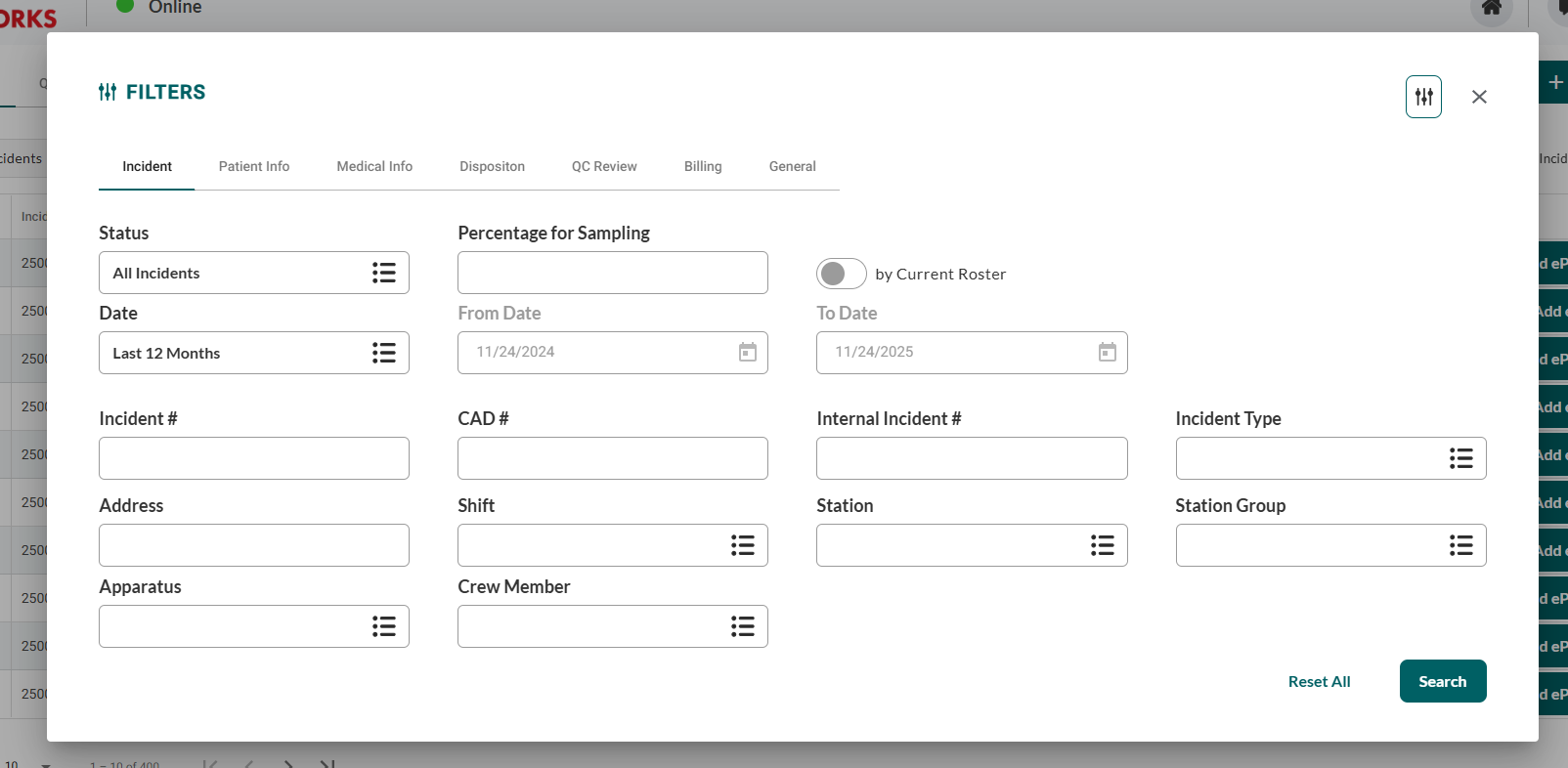This screenshot has width=1568, height=768.
Task: Select the QC Review tab
Action: (604, 166)
